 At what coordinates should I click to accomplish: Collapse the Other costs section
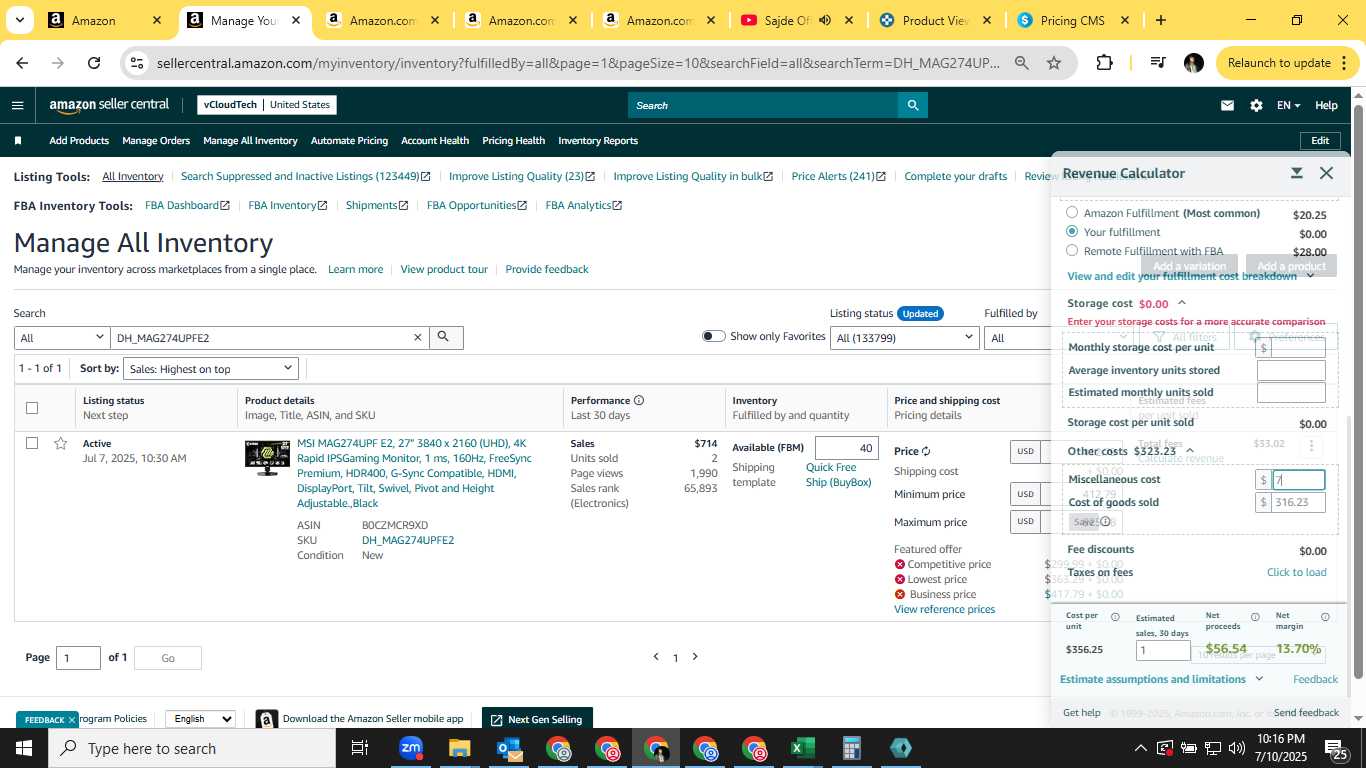point(1188,451)
